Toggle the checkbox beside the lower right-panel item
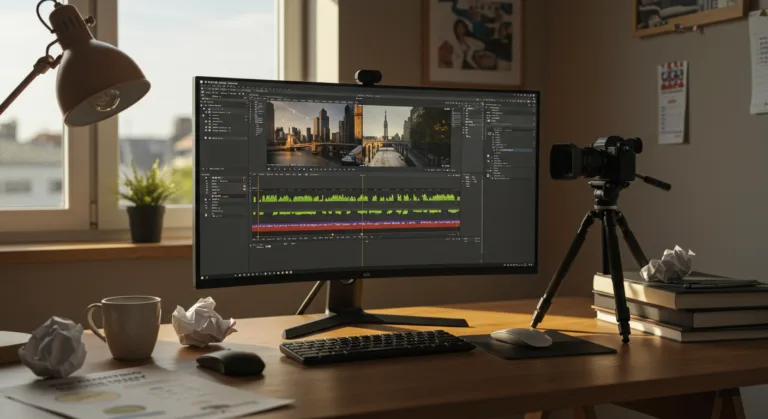This screenshot has height=419, width=768. (x=489, y=172)
